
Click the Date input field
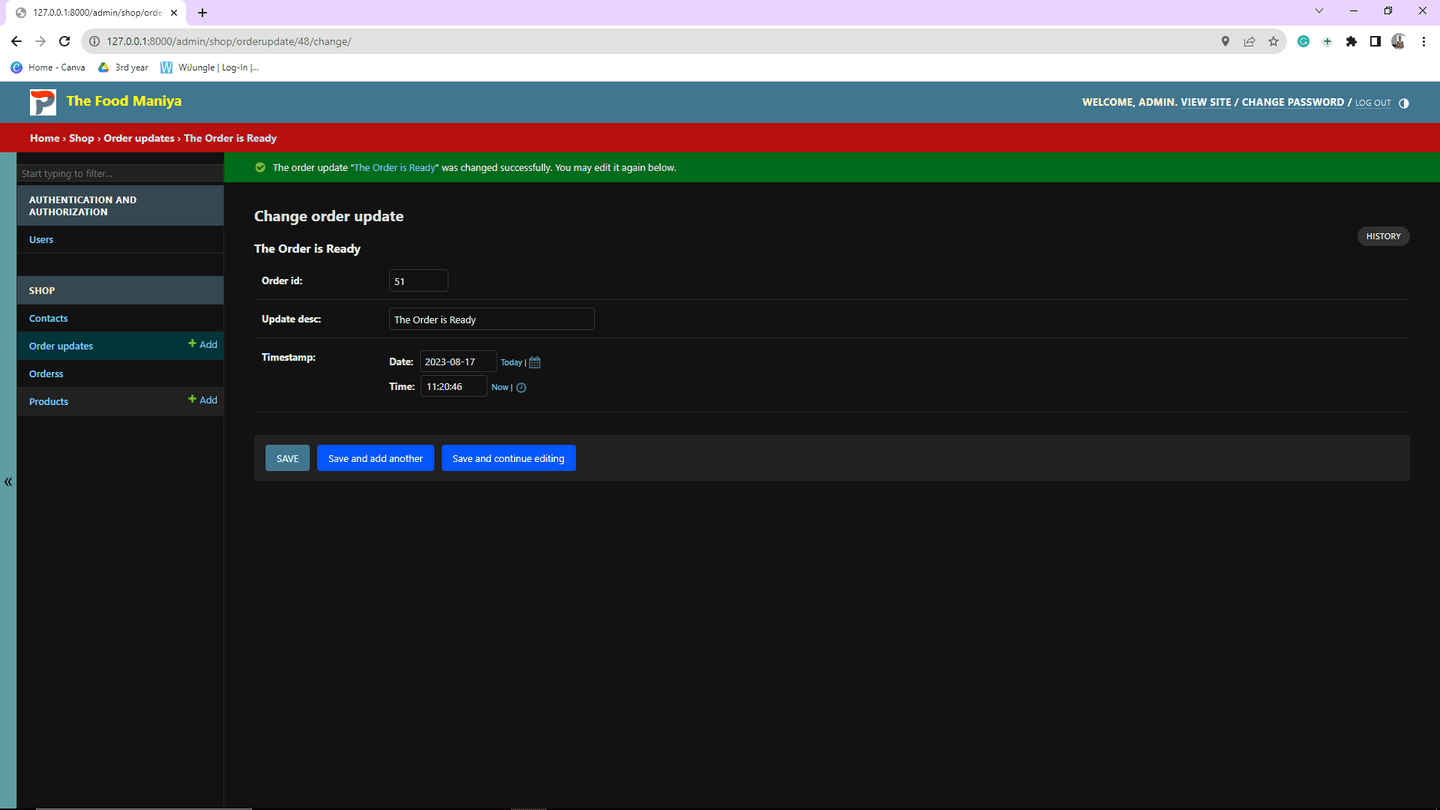[x=458, y=361]
